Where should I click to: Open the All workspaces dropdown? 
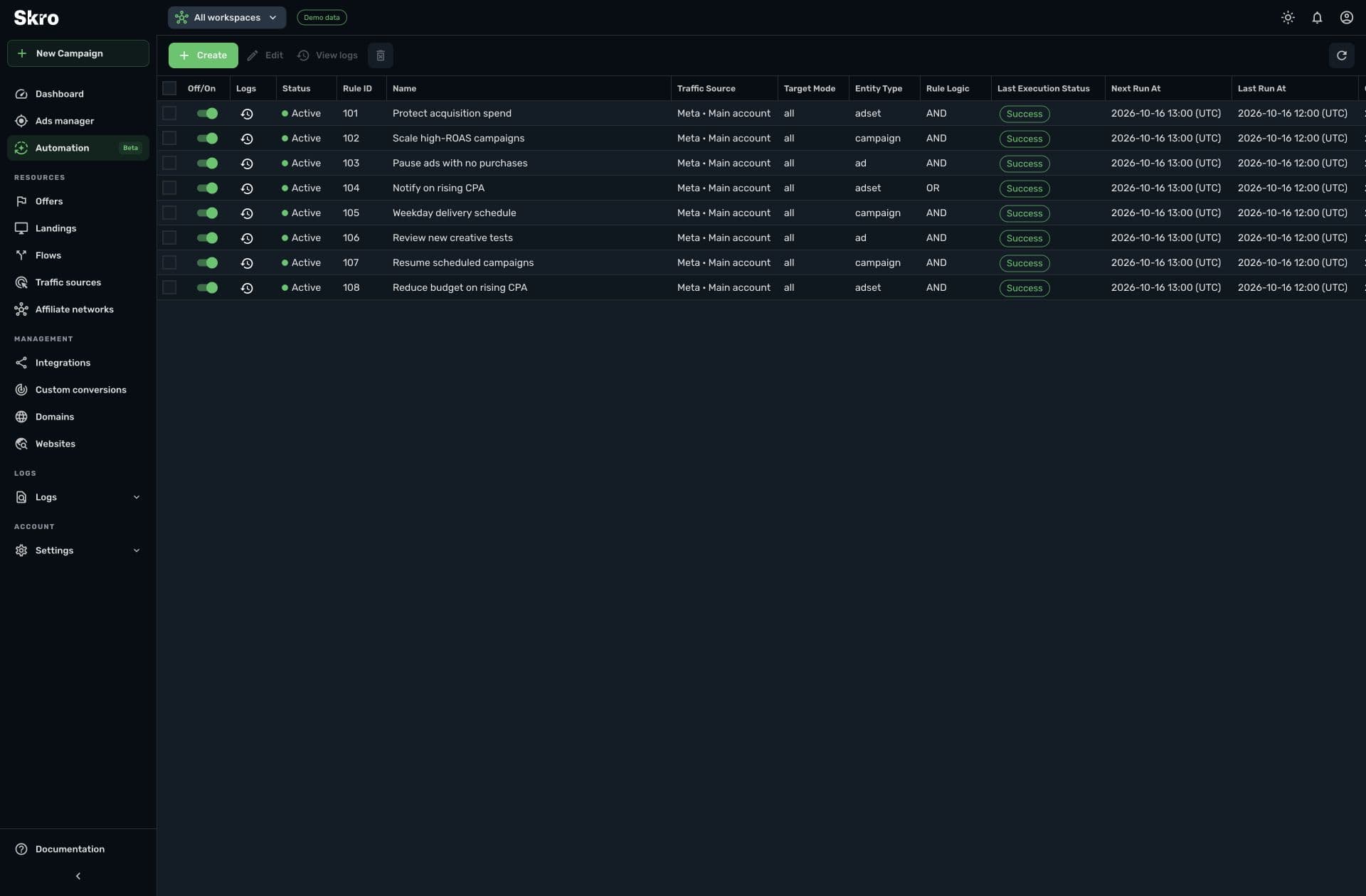click(x=227, y=18)
